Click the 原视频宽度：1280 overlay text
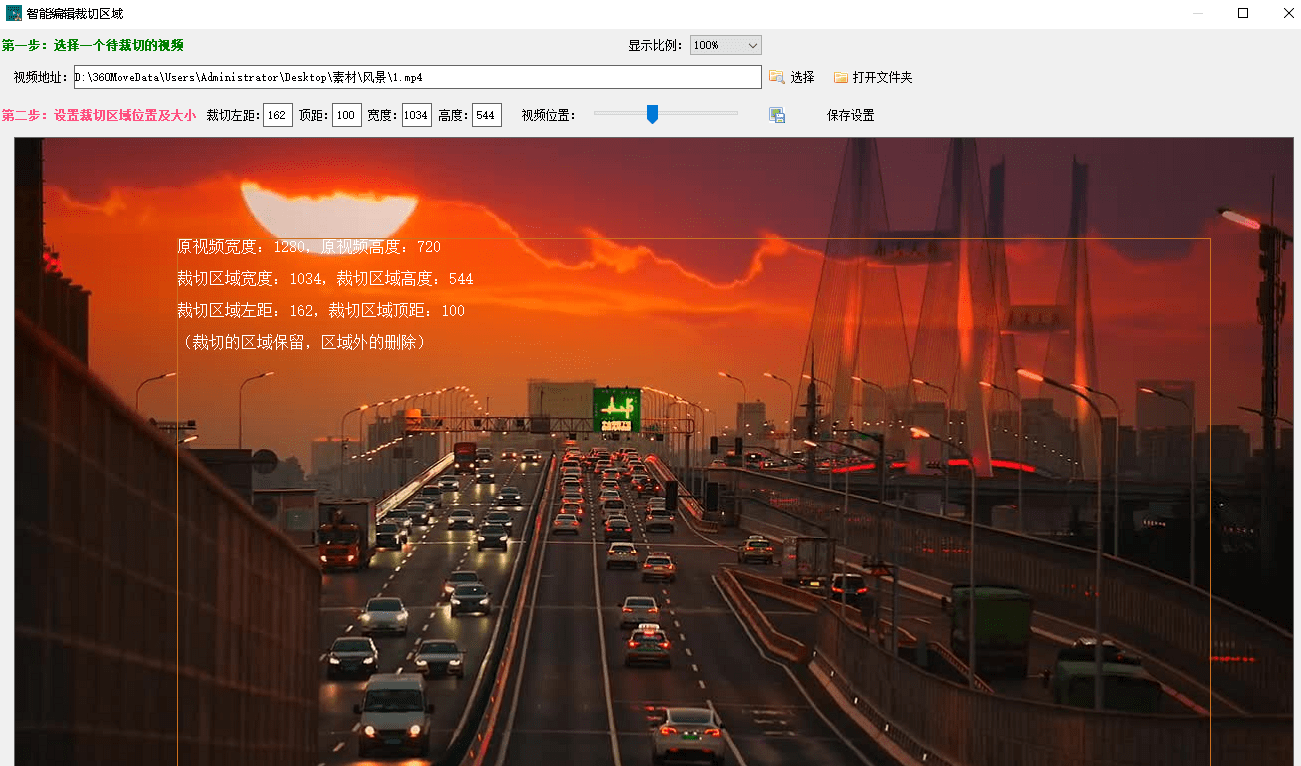The image size is (1301, 766). click(240, 247)
